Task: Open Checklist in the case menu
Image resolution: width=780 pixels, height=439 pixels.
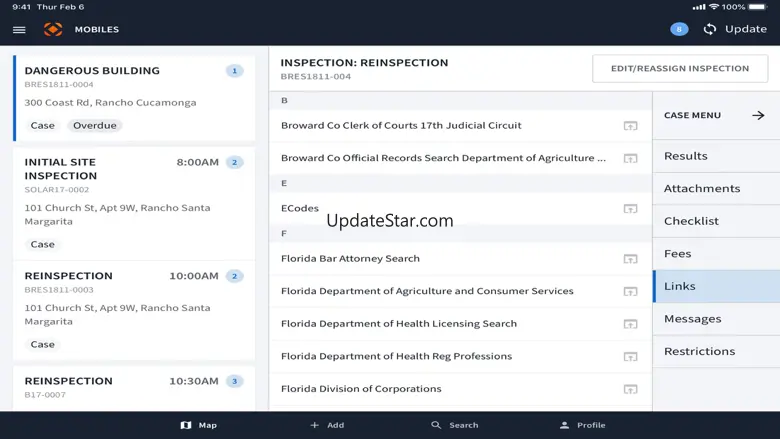Action: [x=716, y=221]
